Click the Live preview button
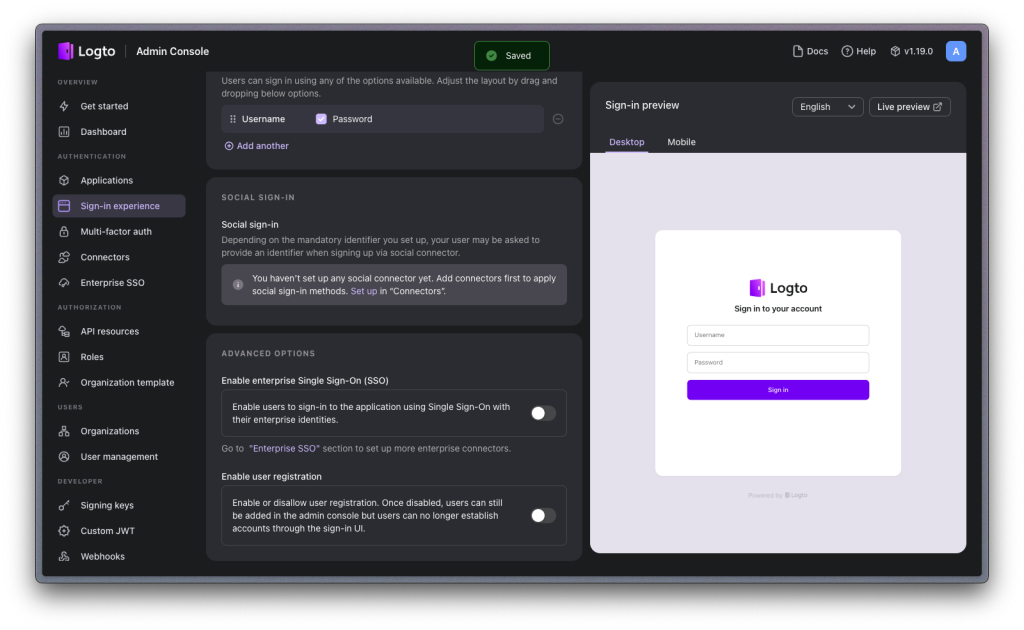 click(909, 107)
